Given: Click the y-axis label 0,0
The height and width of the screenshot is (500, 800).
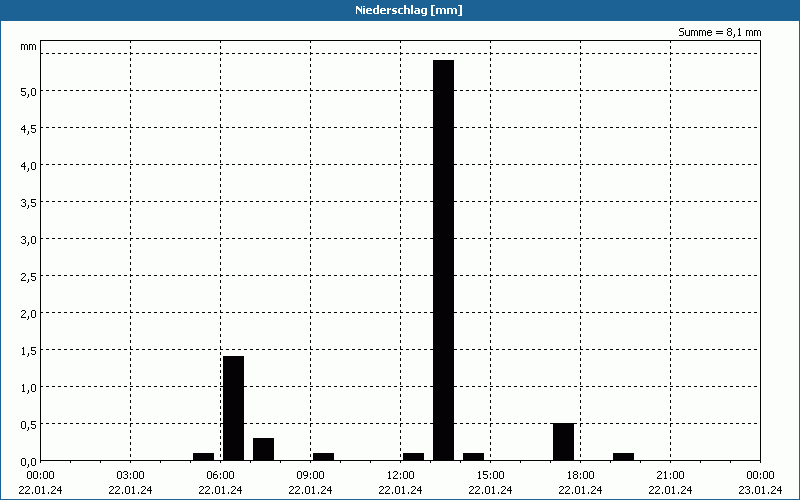Looking at the screenshot, I should (x=29, y=461).
